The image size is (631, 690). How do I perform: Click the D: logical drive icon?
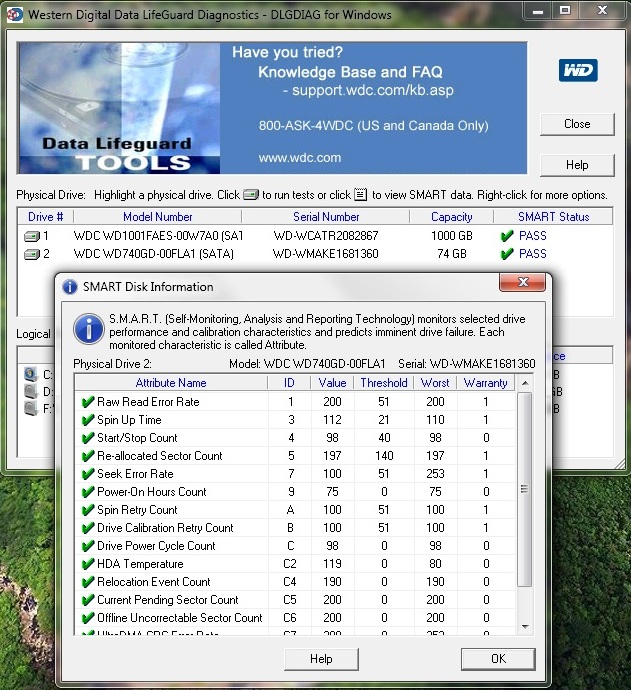pyautogui.click(x=31, y=391)
